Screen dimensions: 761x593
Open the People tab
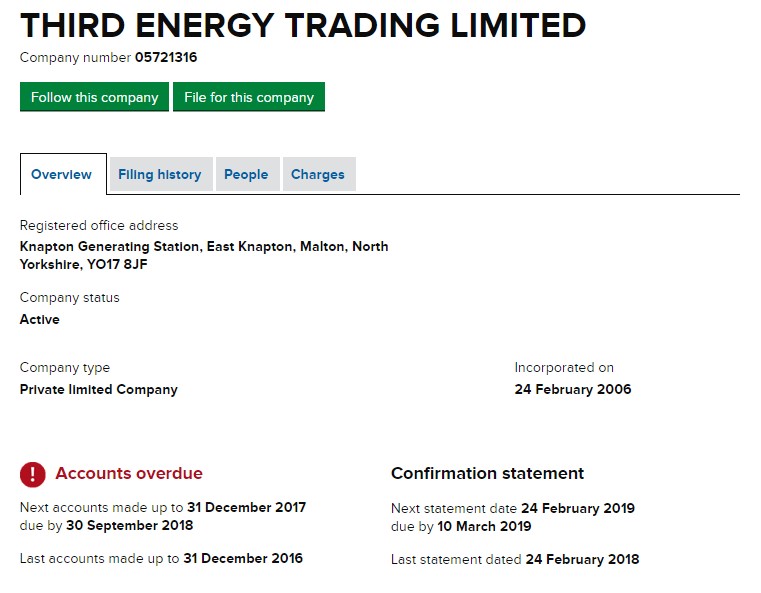(246, 174)
